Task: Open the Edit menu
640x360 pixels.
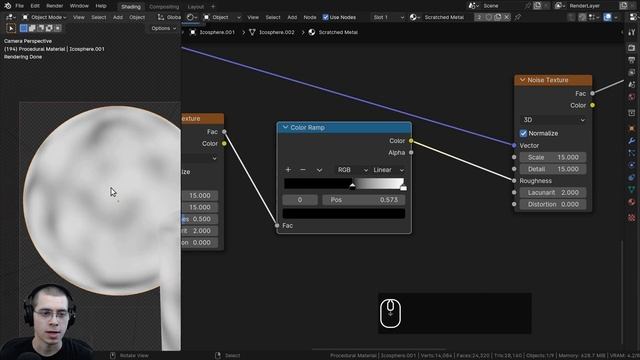Action: (35, 6)
